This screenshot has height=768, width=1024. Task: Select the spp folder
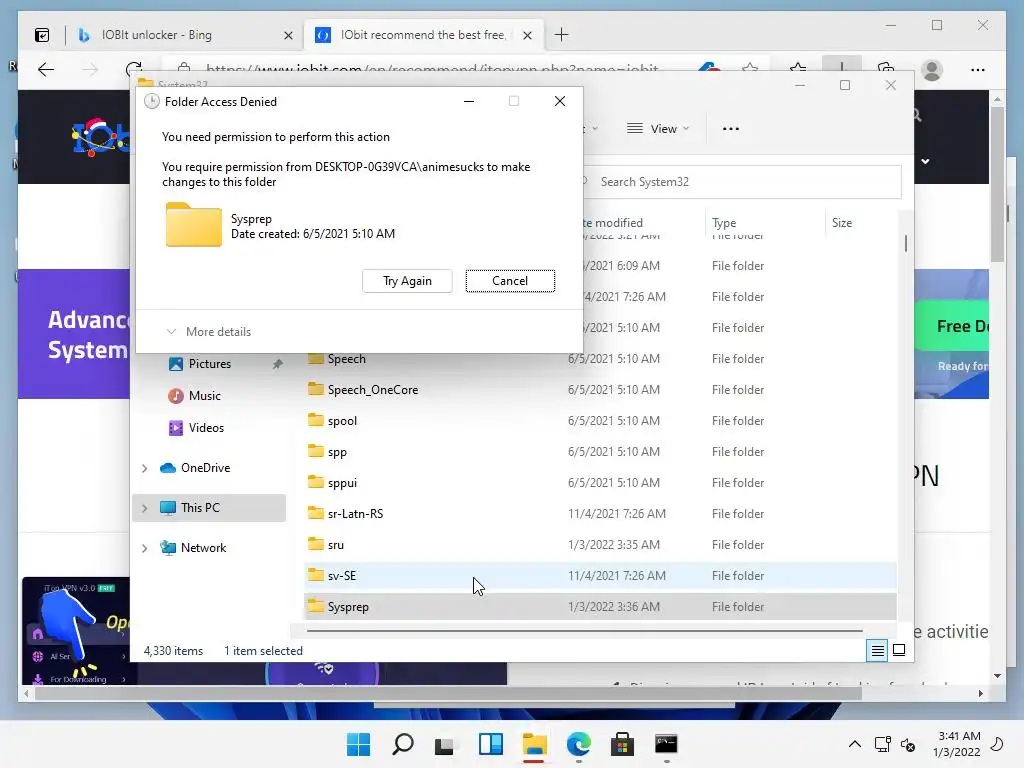click(337, 452)
